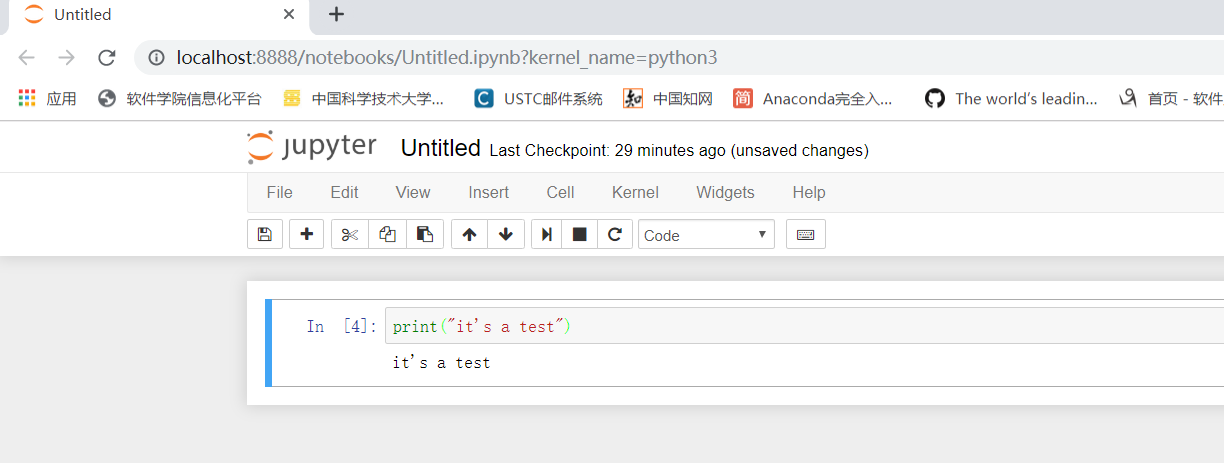Image resolution: width=1224 pixels, height=463 pixels.
Task: Run the current cell
Action: [x=547, y=234]
